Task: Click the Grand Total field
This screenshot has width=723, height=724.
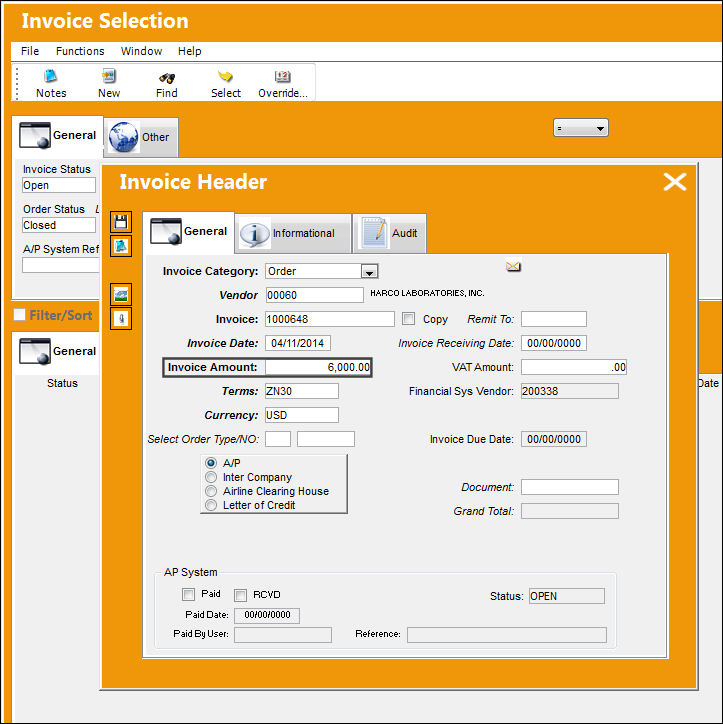Action: coord(570,511)
